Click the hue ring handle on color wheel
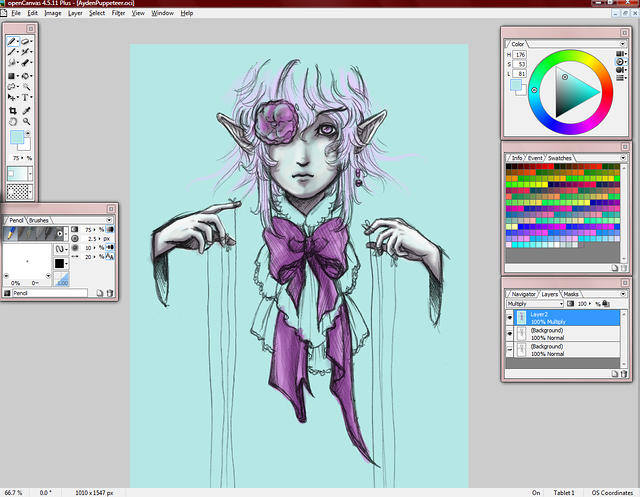640x497 pixels. pos(534,90)
